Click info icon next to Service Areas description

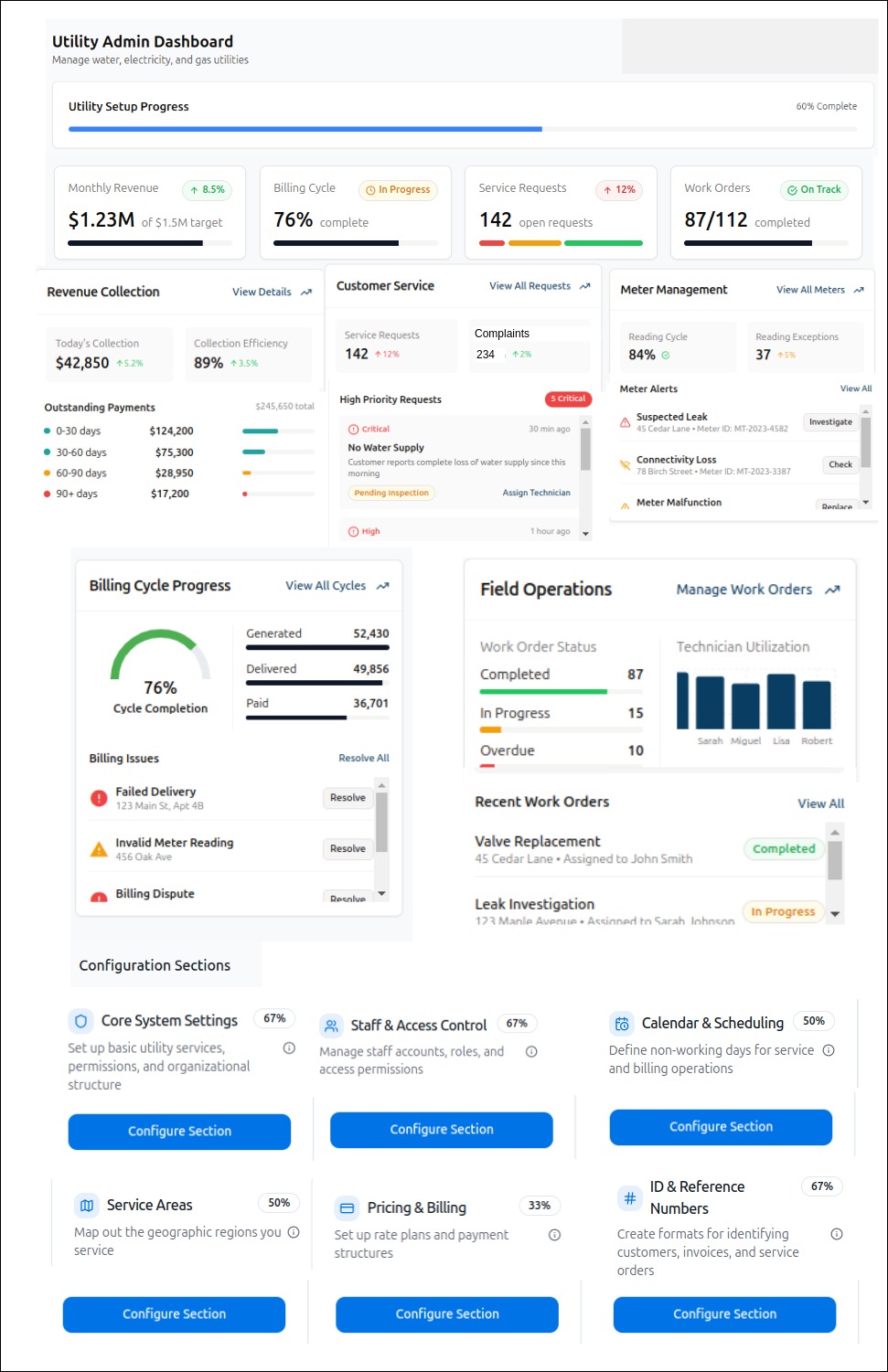[294, 1232]
